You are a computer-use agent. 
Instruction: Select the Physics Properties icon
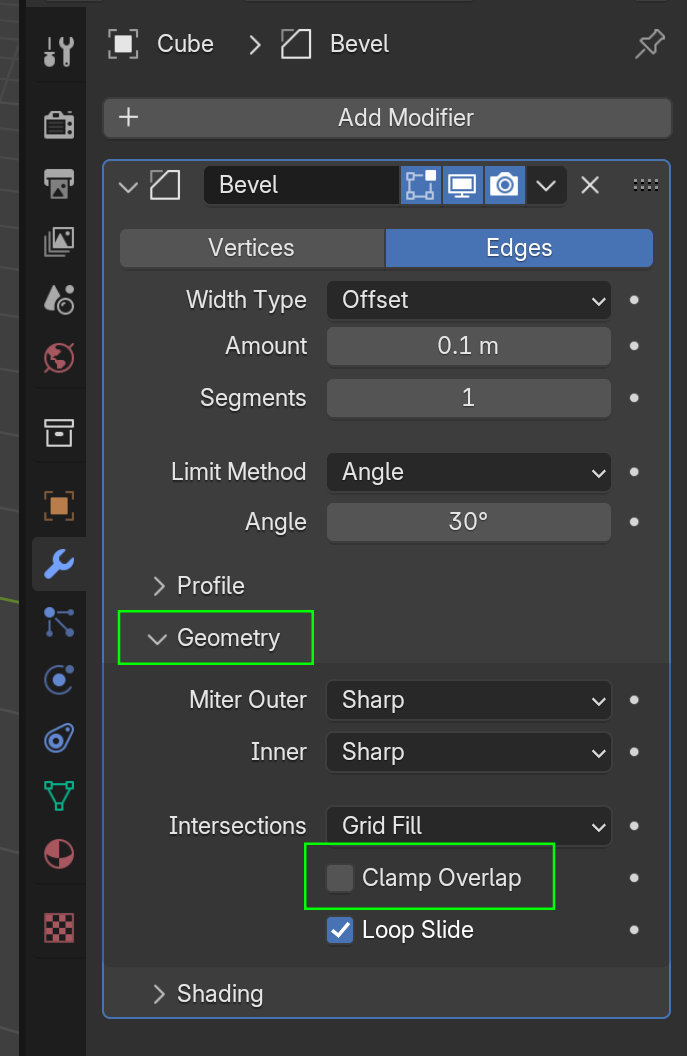tap(57, 680)
